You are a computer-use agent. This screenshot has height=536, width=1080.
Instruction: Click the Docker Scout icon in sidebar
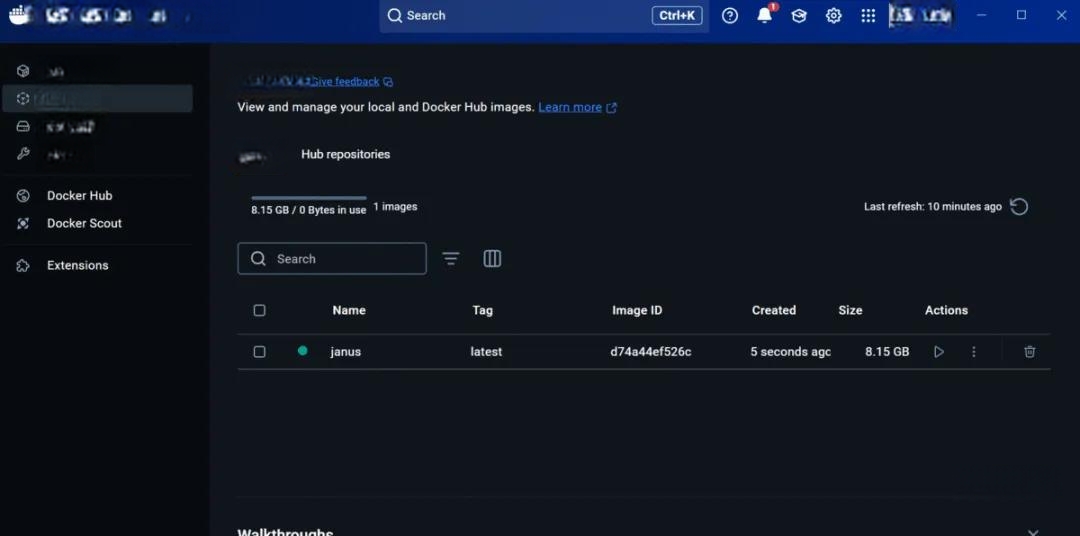[23, 223]
